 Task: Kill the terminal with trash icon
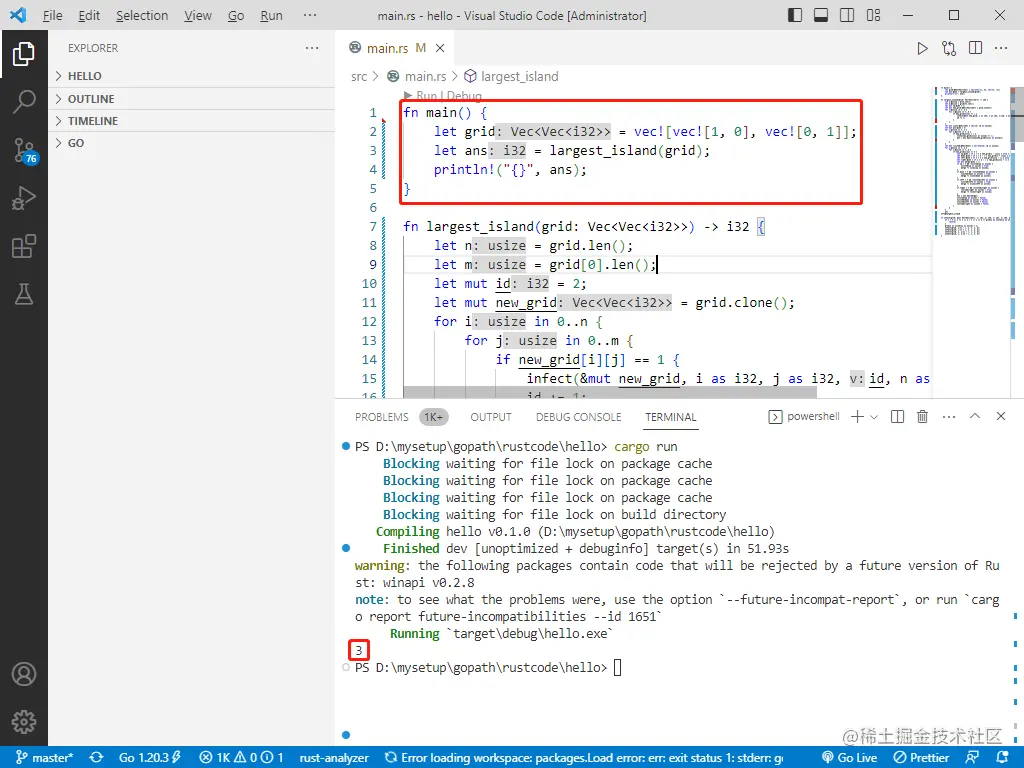[x=922, y=417]
